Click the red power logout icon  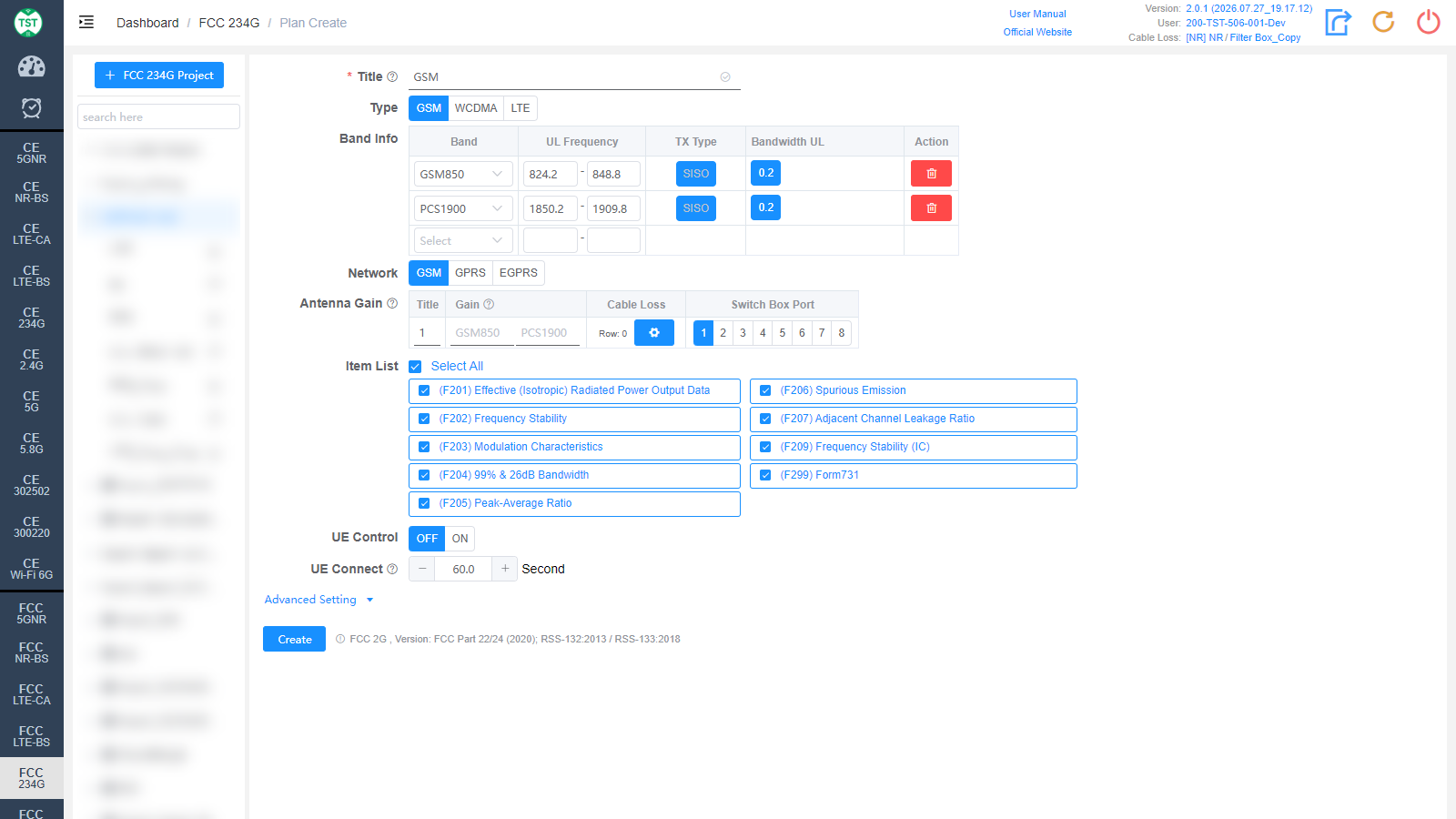1429,22
